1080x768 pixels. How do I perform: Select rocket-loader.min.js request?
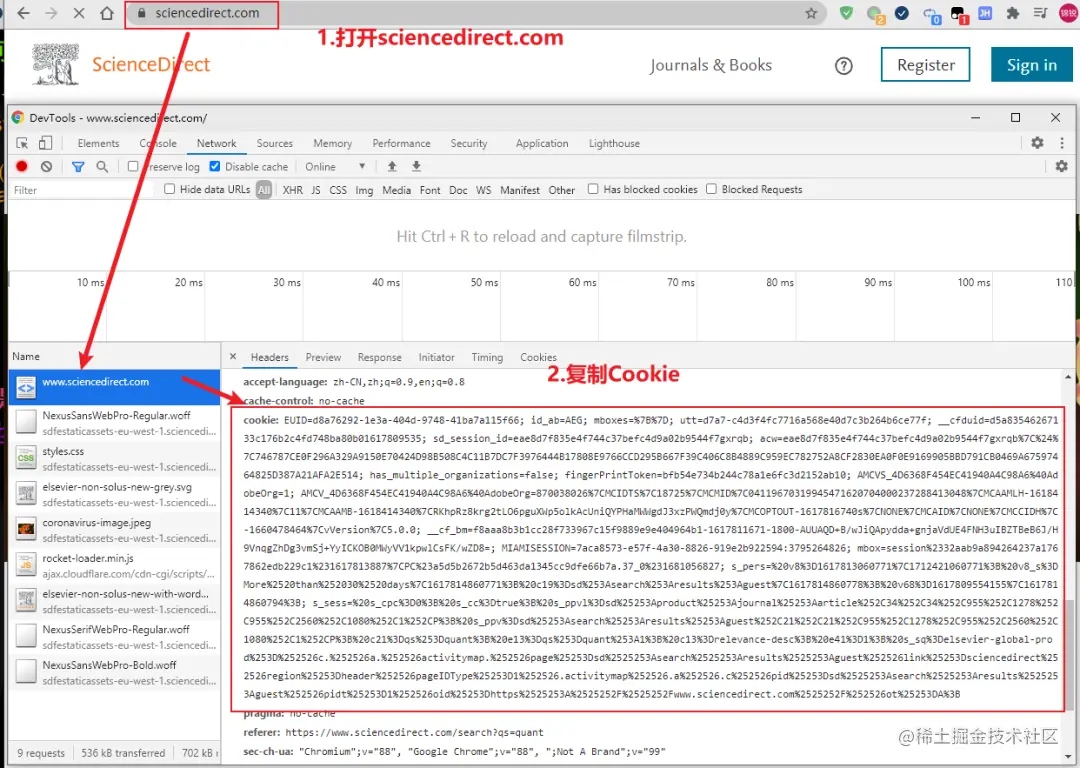point(114,565)
